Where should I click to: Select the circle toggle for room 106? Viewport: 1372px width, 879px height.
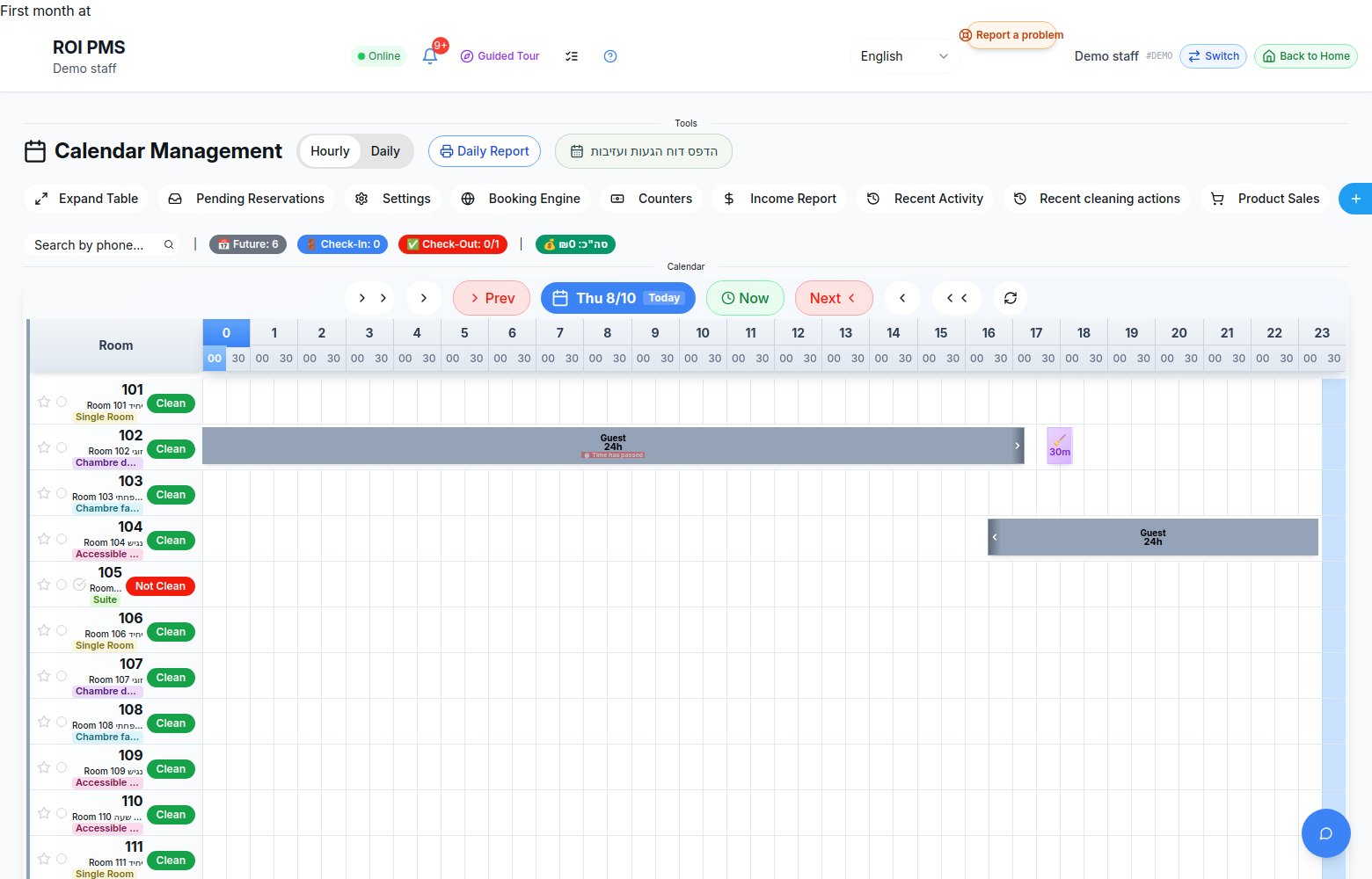pyautogui.click(x=62, y=630)
